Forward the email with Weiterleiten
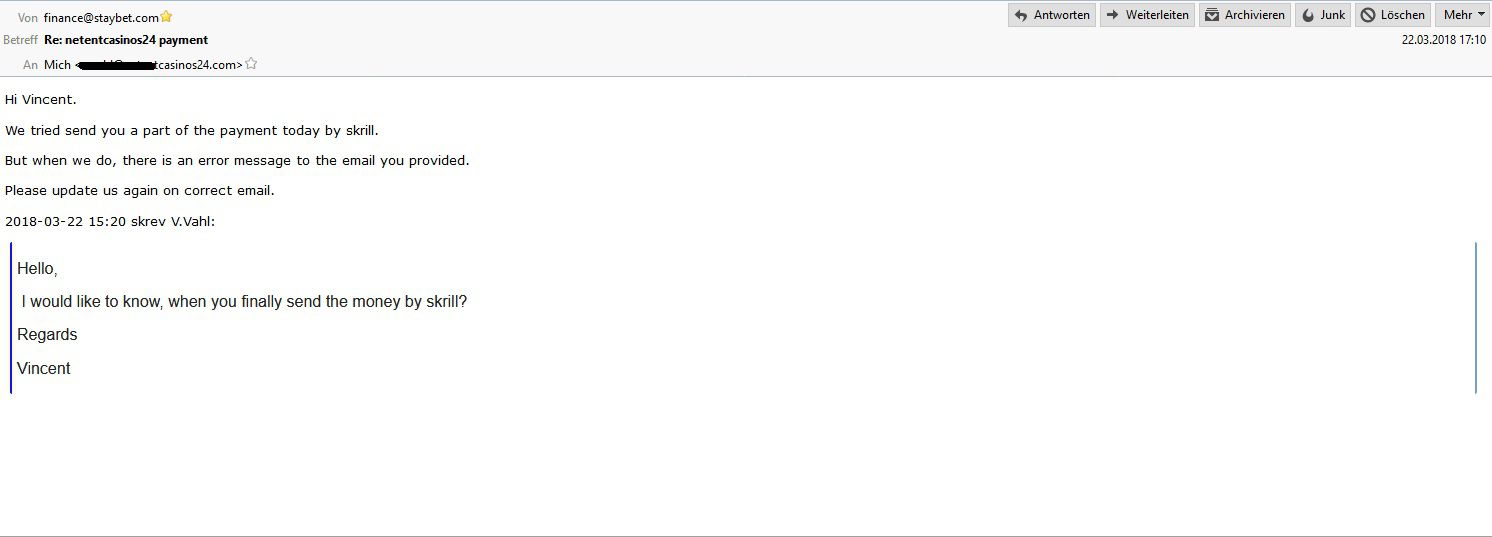Image resolution: width=1492 pixels, height=537 pixels. click(1147, 15)
